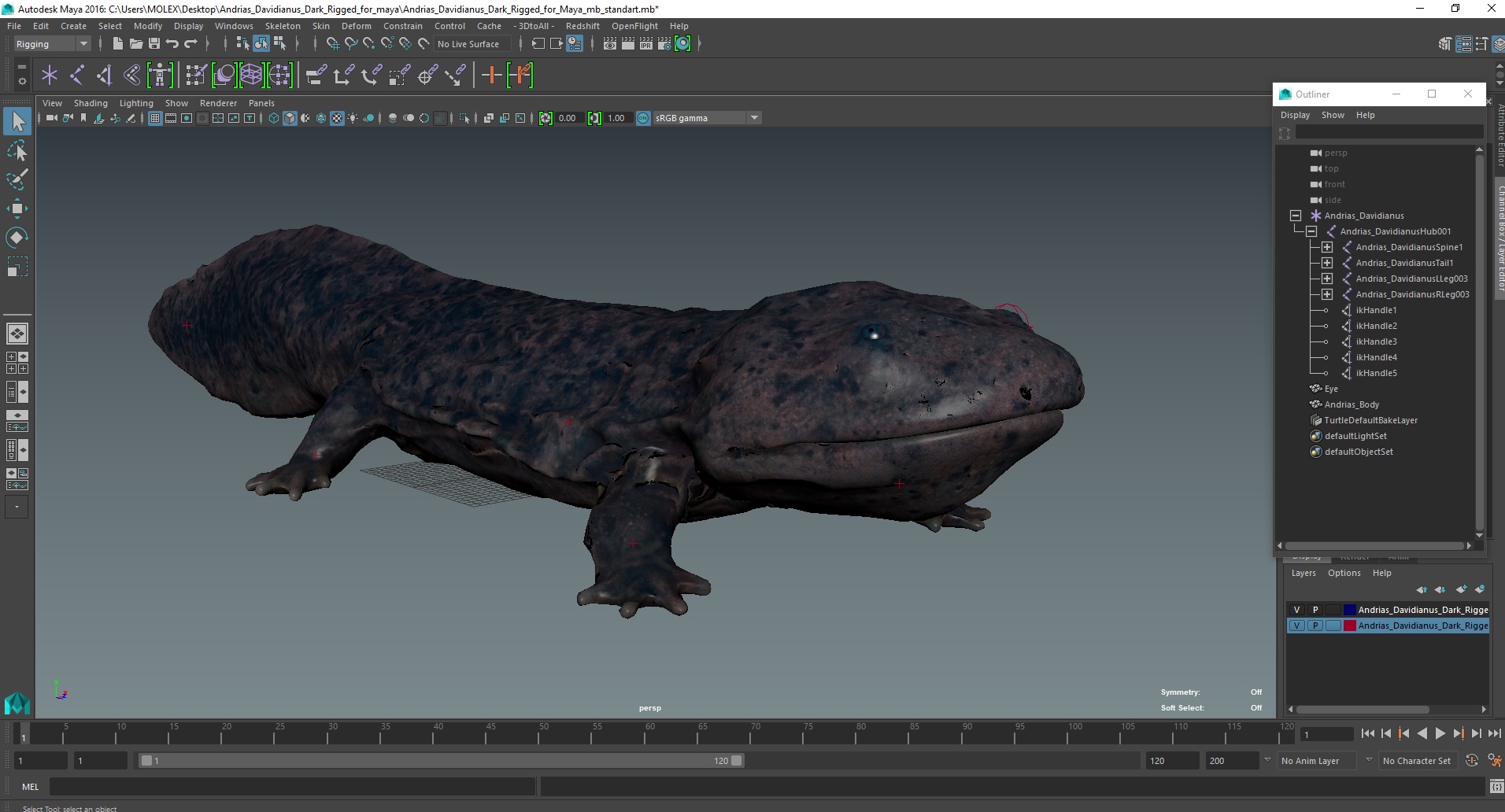Click the four-pane layout icon
Image resolution: width=1505 pixels, height=812 pixels.
[17, 363]
